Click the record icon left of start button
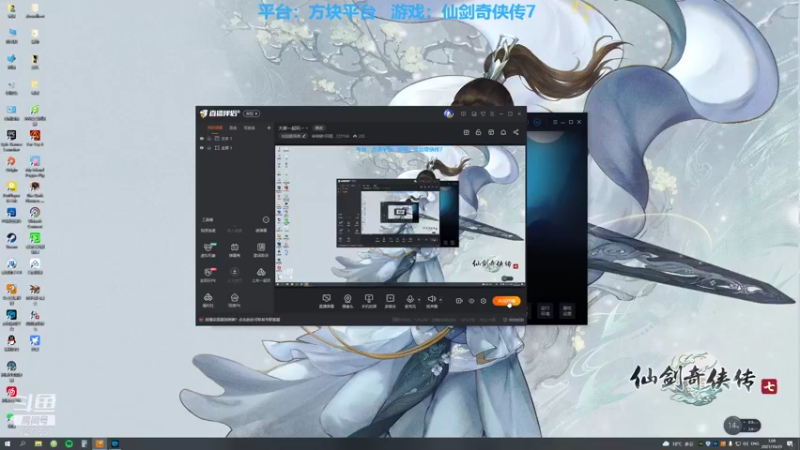Image resolution: width=800 pixels, height=450 pixels. (459, 301)
